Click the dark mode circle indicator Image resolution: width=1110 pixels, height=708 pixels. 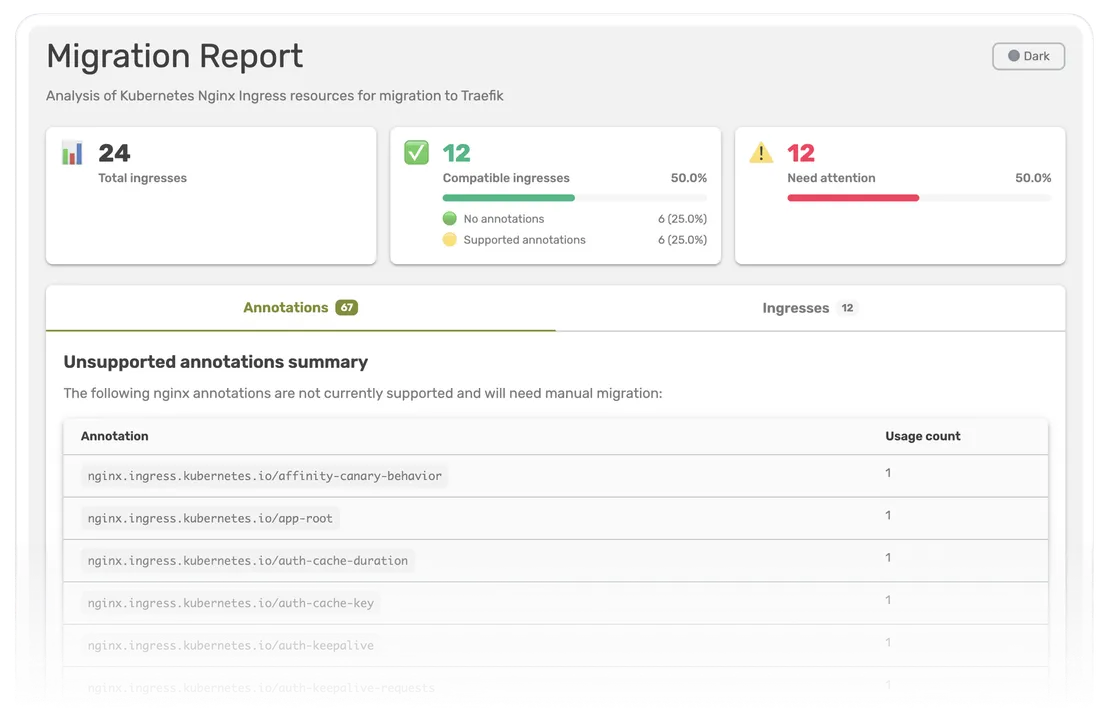click(x=1012, y=56)
